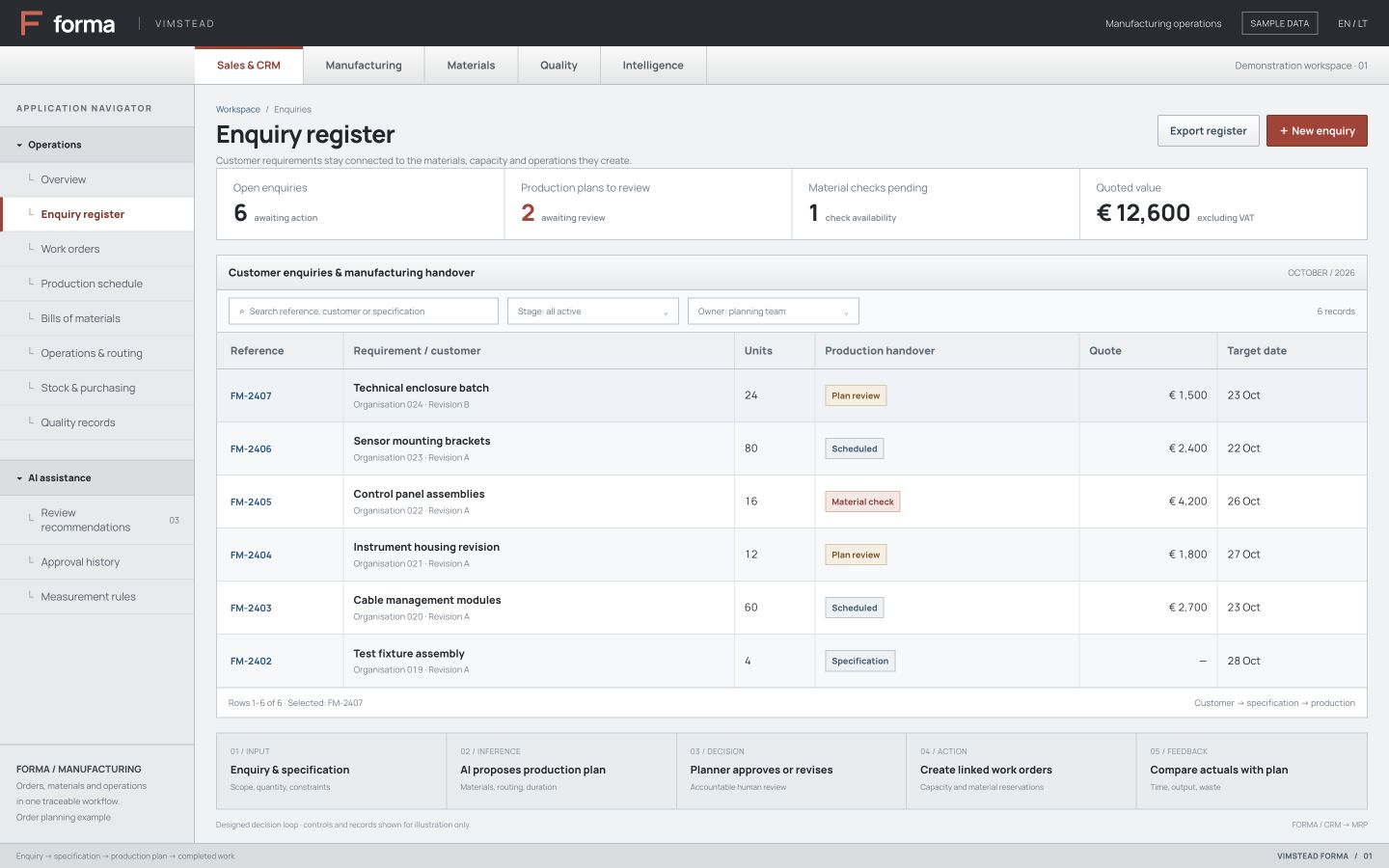Click the Open enquiries summary card

pyautogui.click(x=361, y=204)
